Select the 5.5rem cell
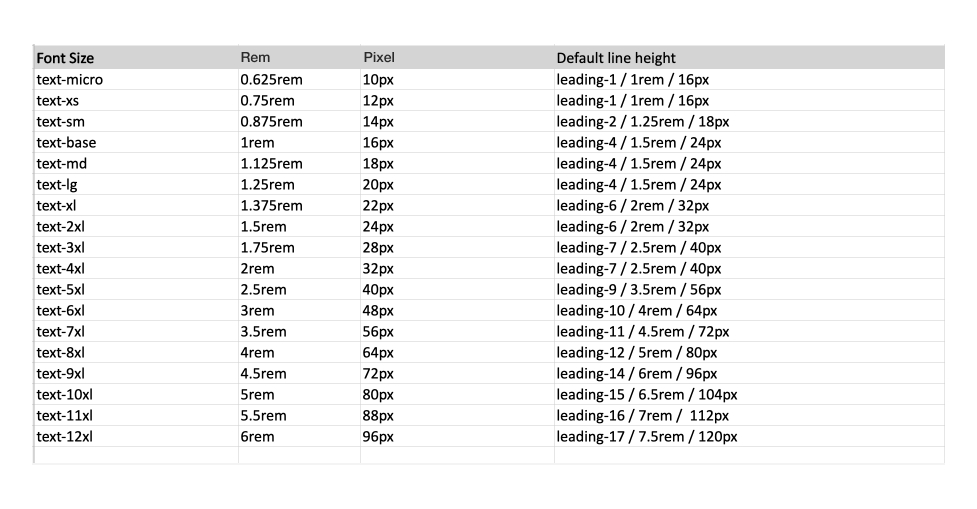Image resolution: width=977 pixels, height=509 pixels. coord(263,415)
